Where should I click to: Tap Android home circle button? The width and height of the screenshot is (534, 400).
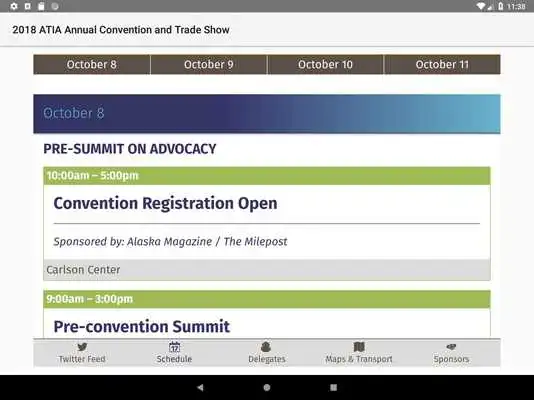coord(267,387)
